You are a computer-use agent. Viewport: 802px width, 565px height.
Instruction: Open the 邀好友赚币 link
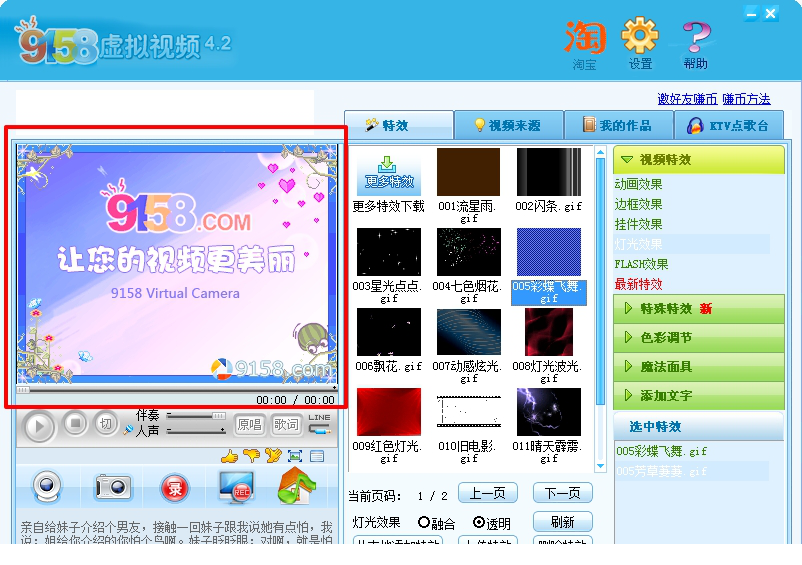click(x=687, y=99)
